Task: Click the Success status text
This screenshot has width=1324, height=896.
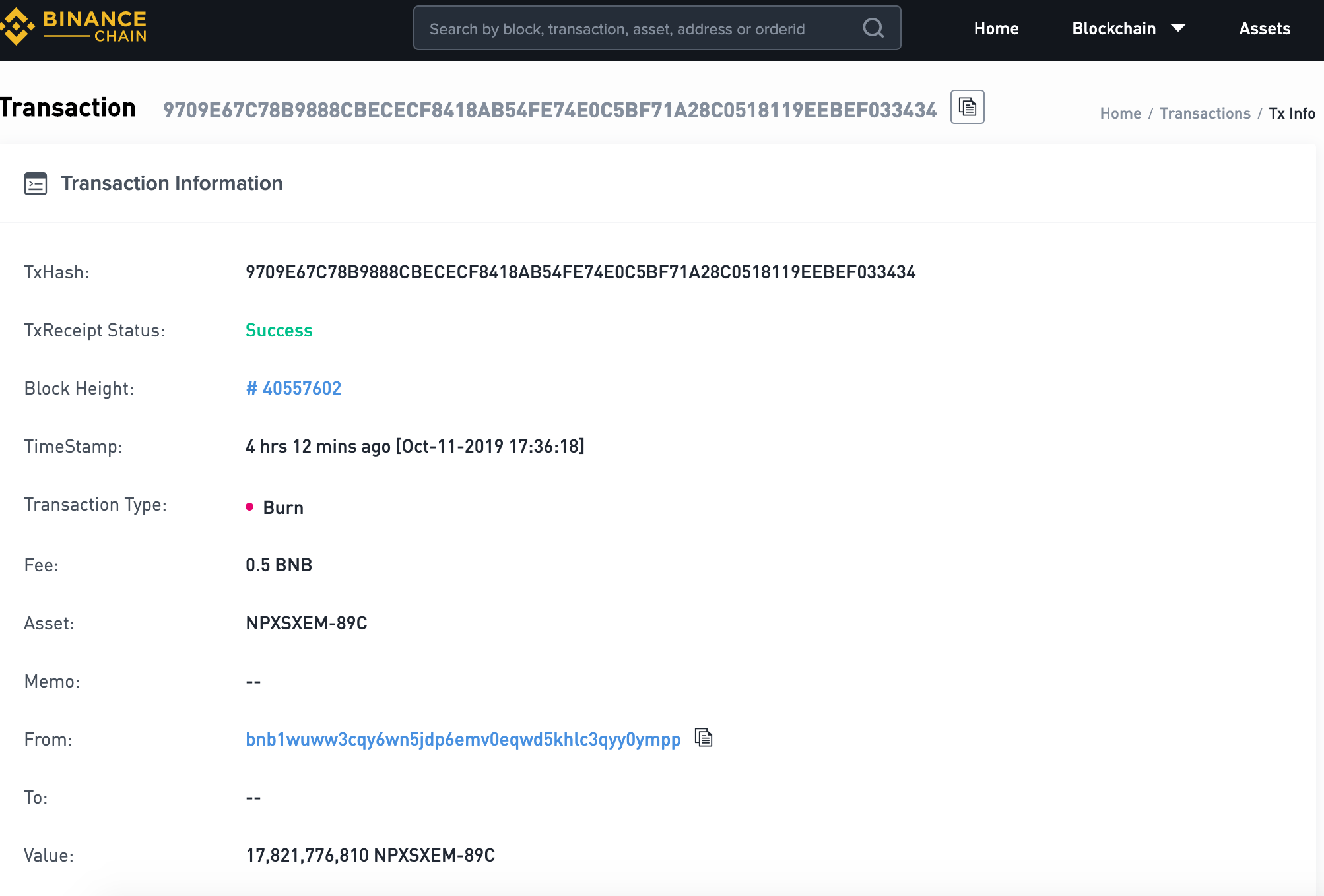Action: pos(279,330)
